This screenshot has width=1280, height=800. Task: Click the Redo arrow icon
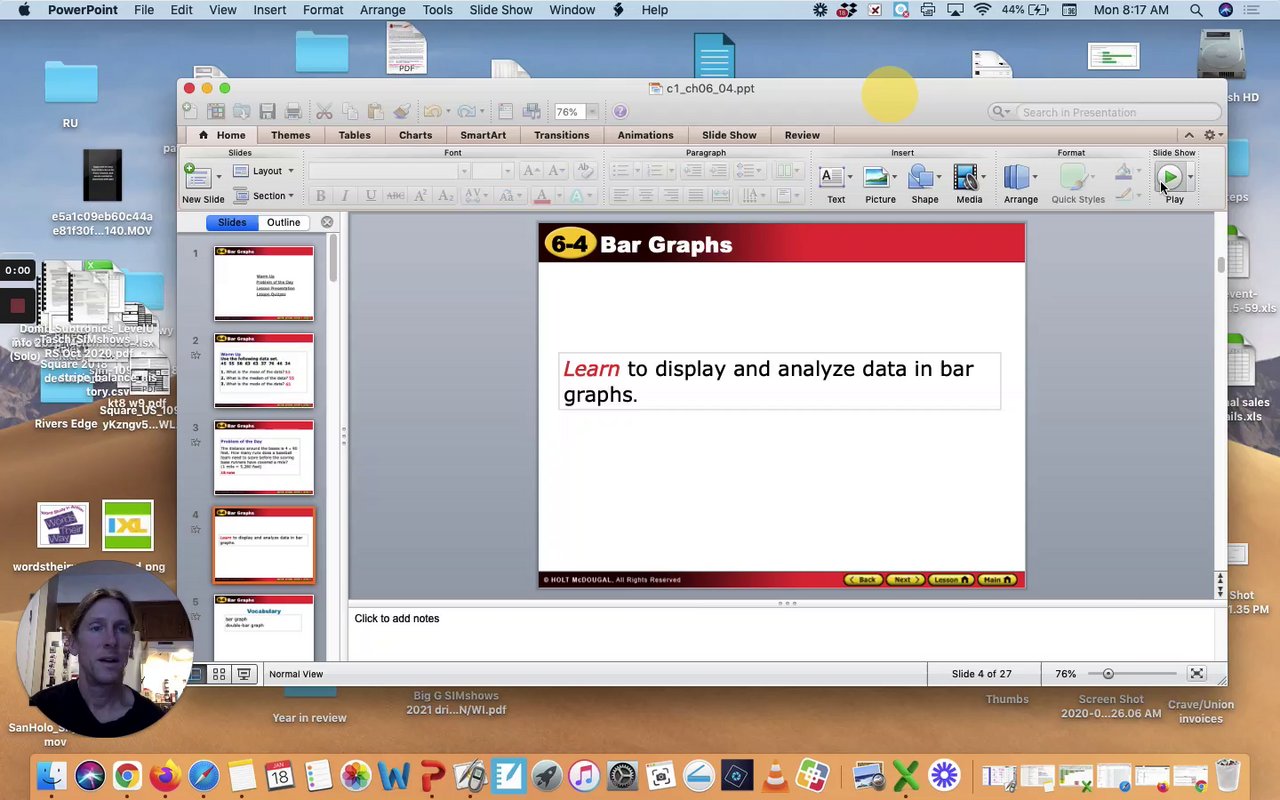point(466,111)
